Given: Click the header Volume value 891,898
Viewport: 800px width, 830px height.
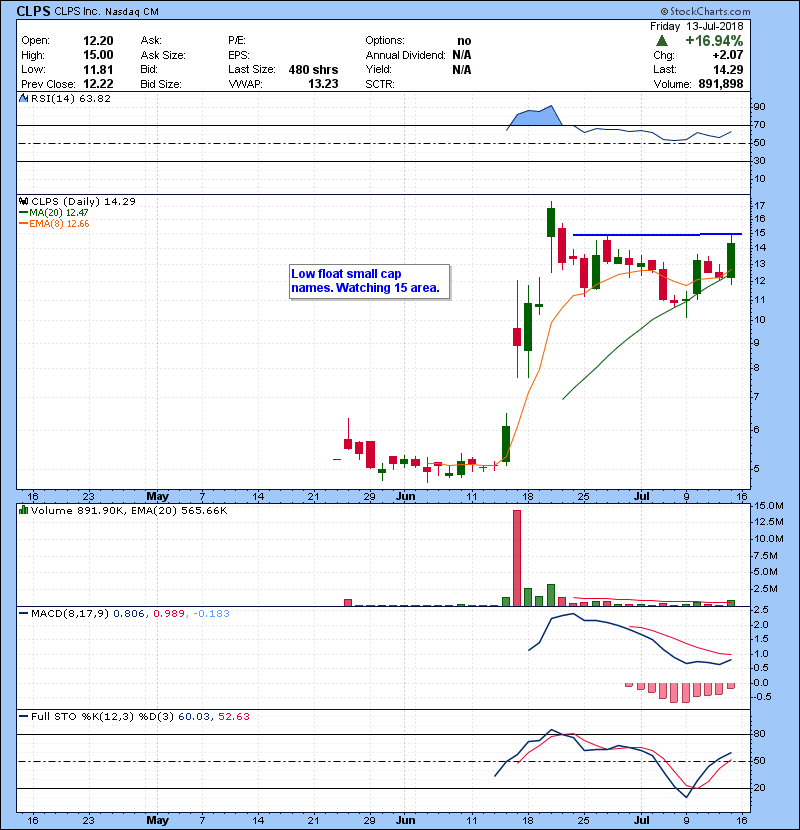Looking at the screenshot, I should click(x=721, y=84).
